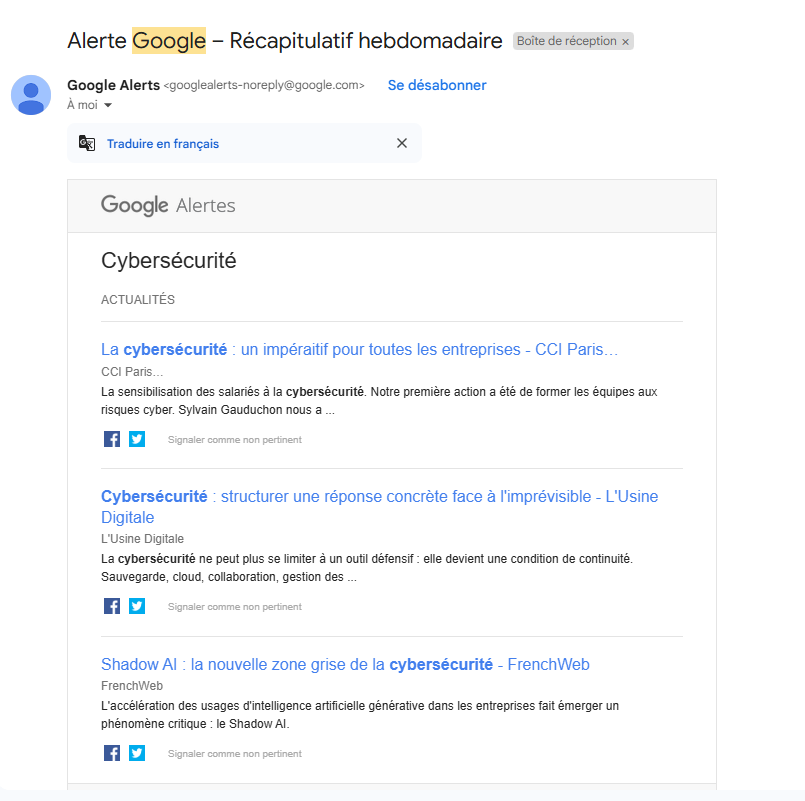
Task: Expand recipient details next to À moi
Action: pyautogui.click(x=108, y=105)
